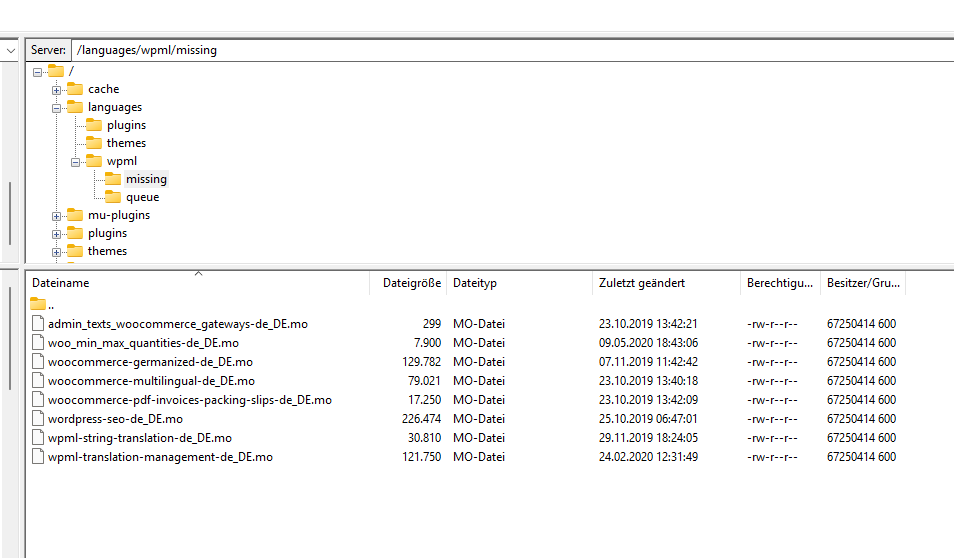This screenshot has width=954, height=558.
Task: Click file icon of woocommerce-germanized-de_DE.mo
Action: coord(38,361)
